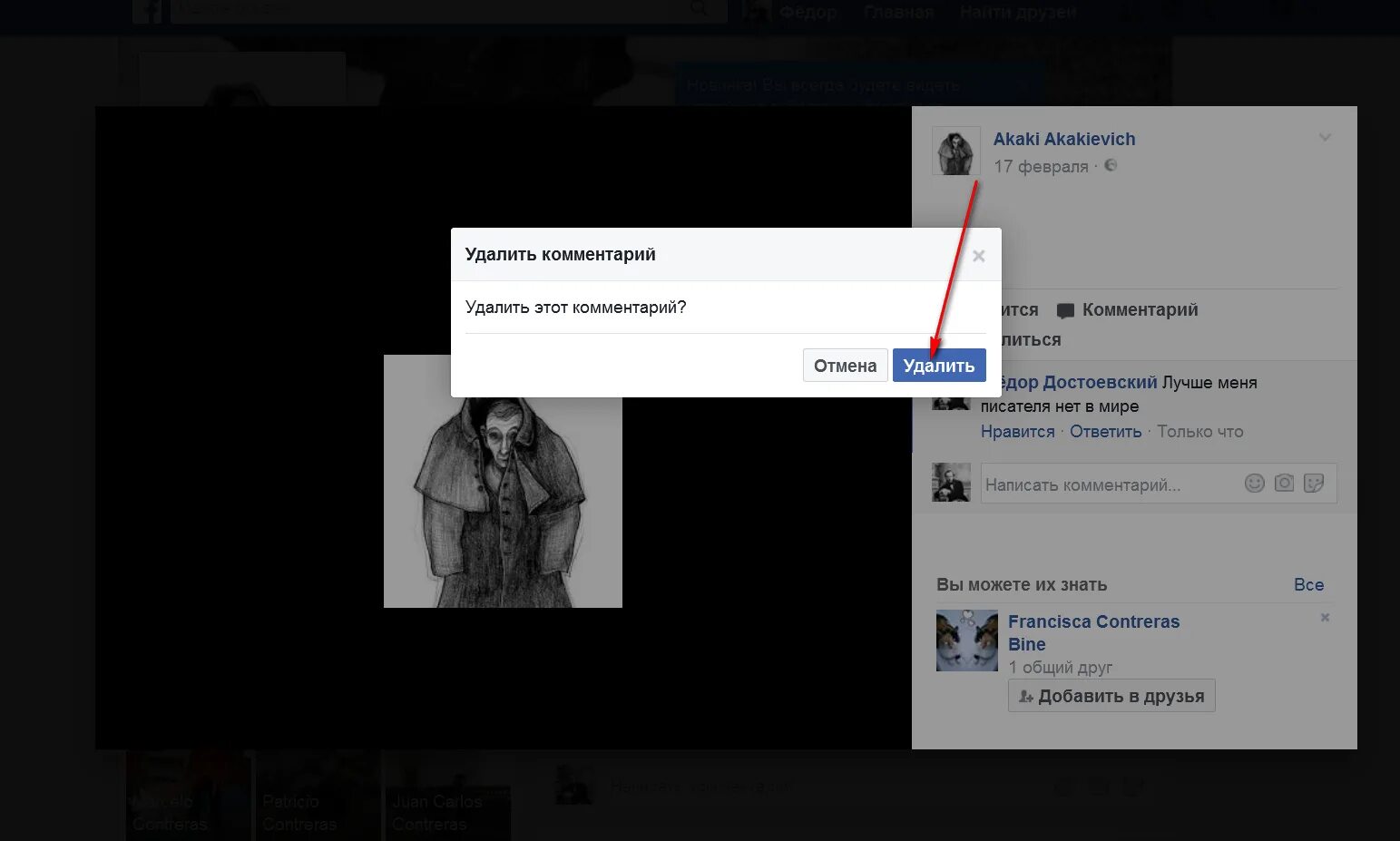
Task: Click Нравится under the comment
Action: [1017, 432]
